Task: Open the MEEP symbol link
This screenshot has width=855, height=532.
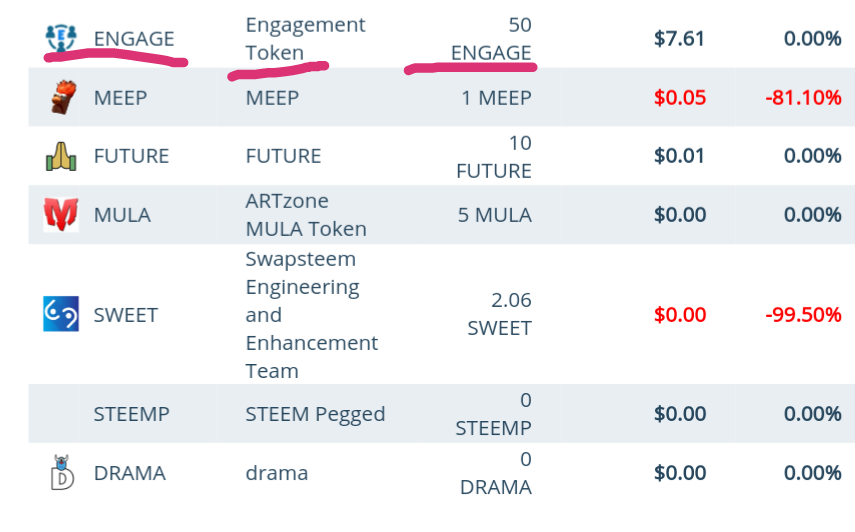Action: point(121,98)
